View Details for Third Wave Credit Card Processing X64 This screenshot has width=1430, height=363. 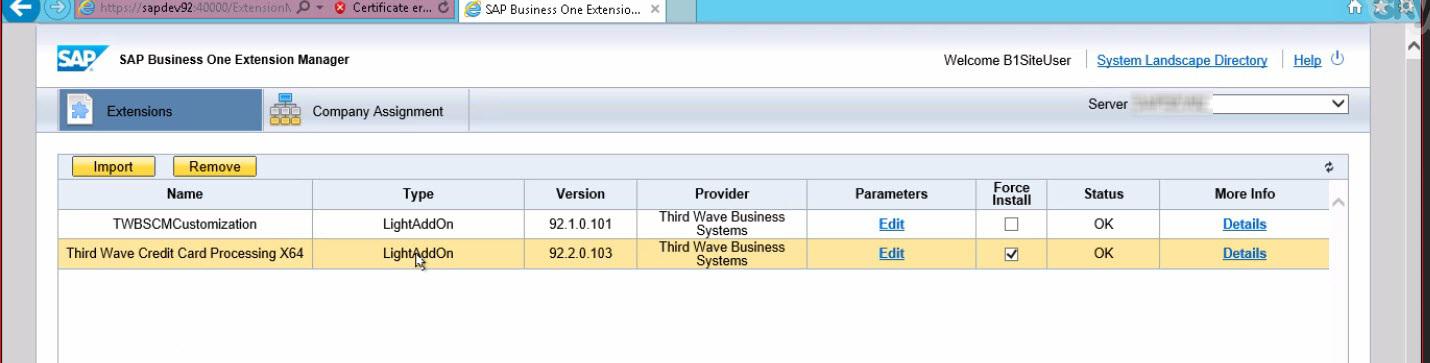point(1244,254)
